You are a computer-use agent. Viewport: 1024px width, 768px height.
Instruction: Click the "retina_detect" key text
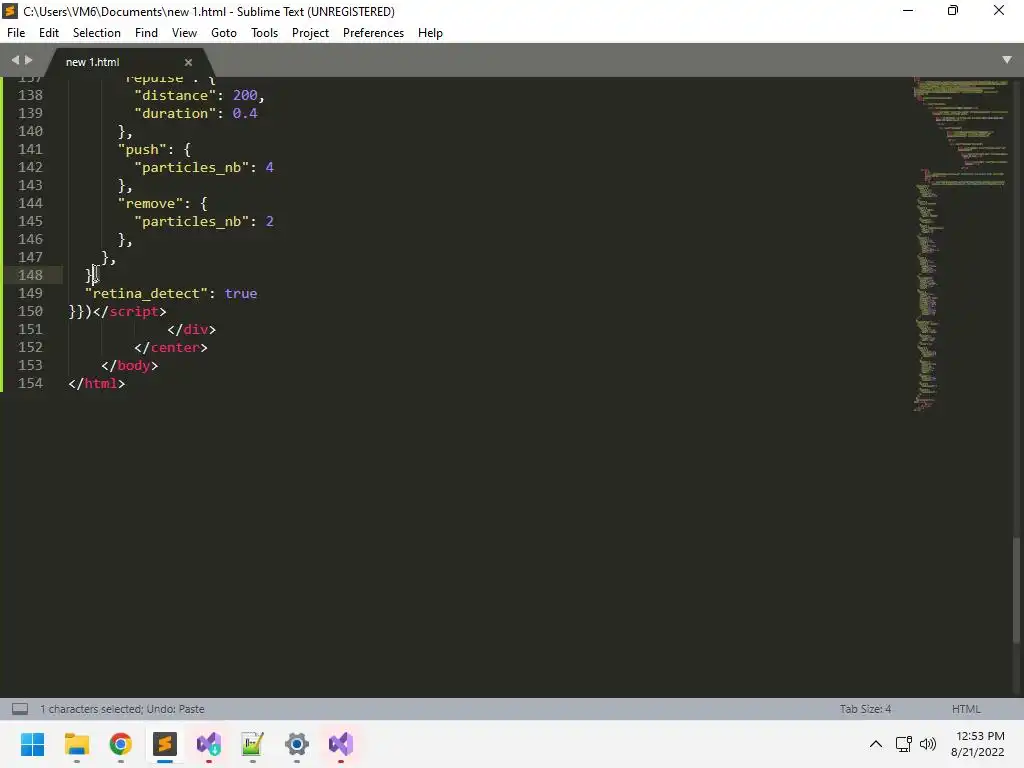pyautogui.click(x=146, y=293)
